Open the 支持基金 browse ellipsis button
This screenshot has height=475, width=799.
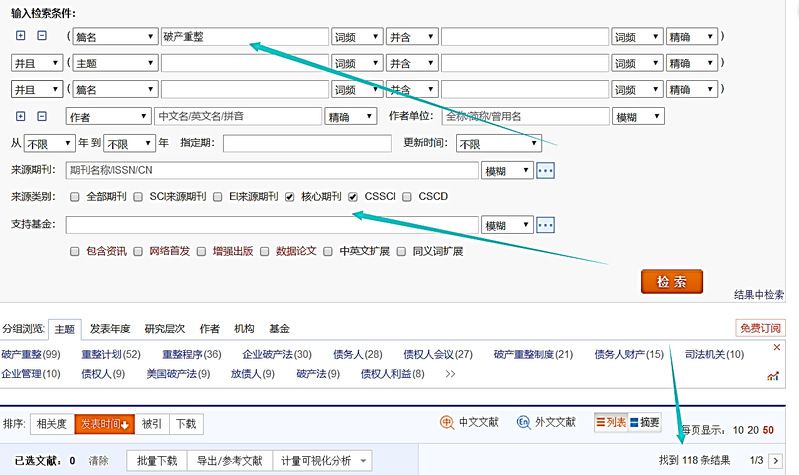[545, 225]
